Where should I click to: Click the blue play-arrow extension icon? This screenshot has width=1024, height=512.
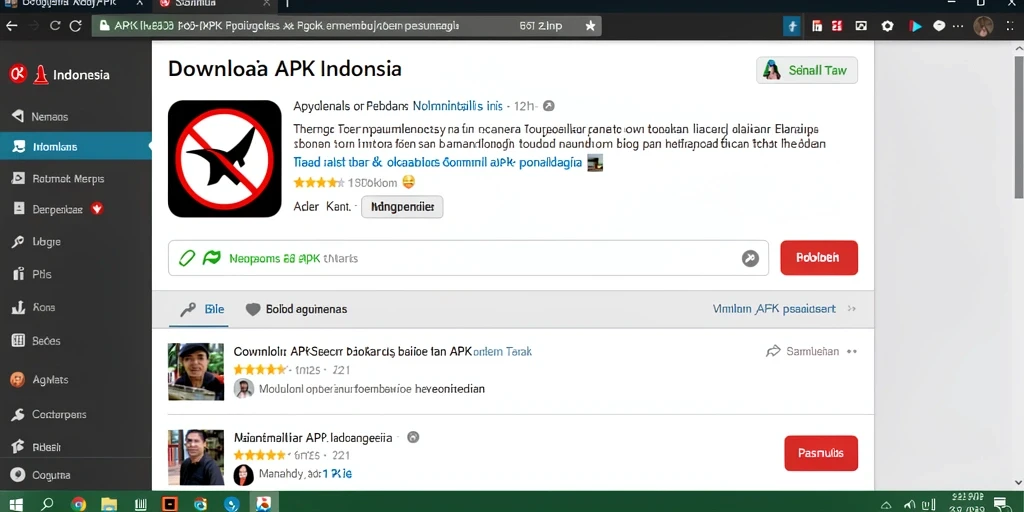point(916,26)
